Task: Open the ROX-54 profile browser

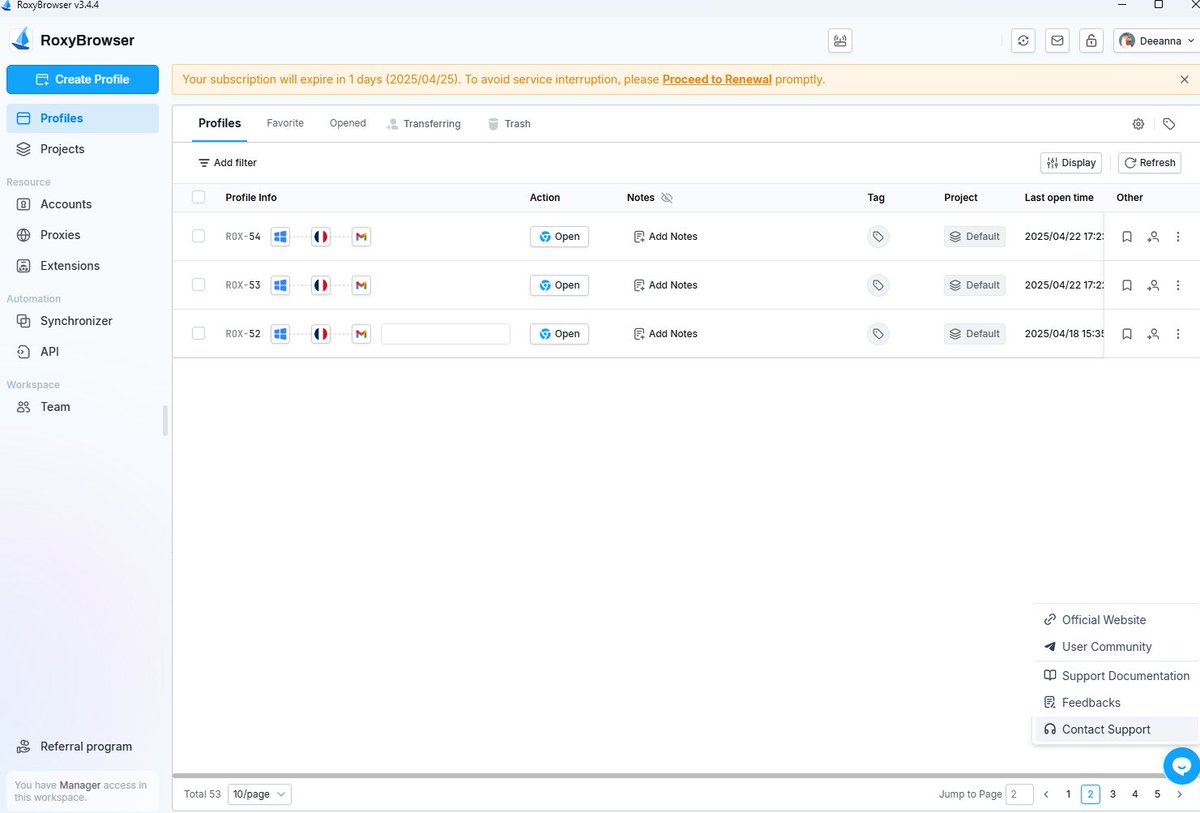Action: coord(559,237)
